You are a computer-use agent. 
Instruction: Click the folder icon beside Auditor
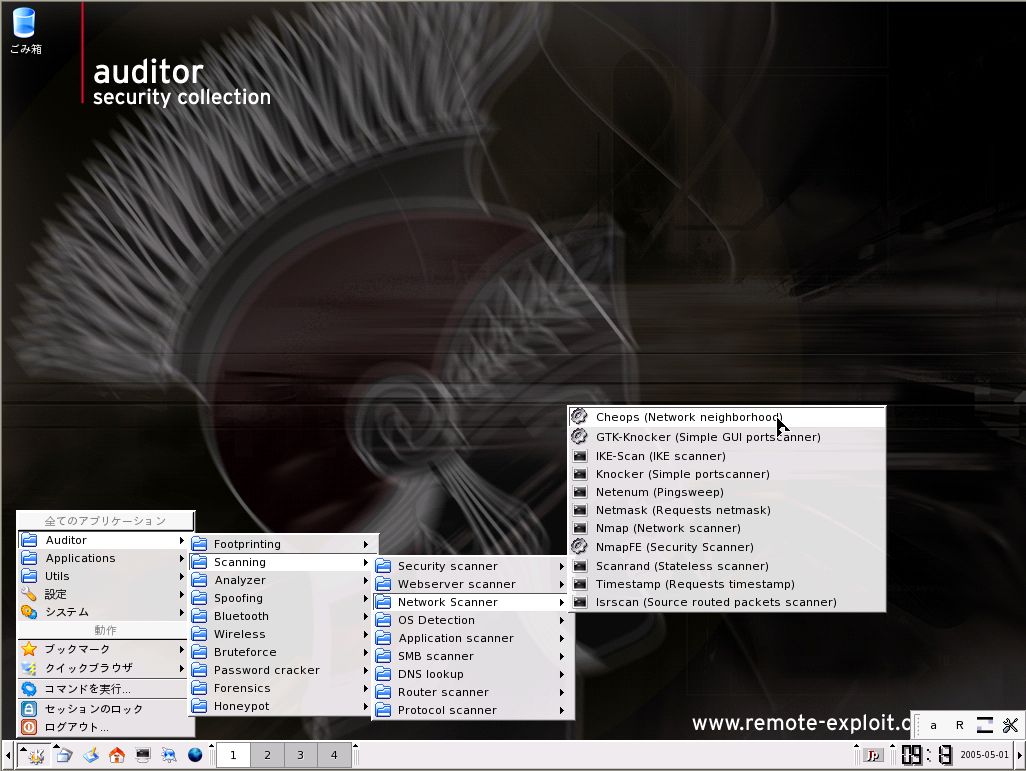(29, 540)
